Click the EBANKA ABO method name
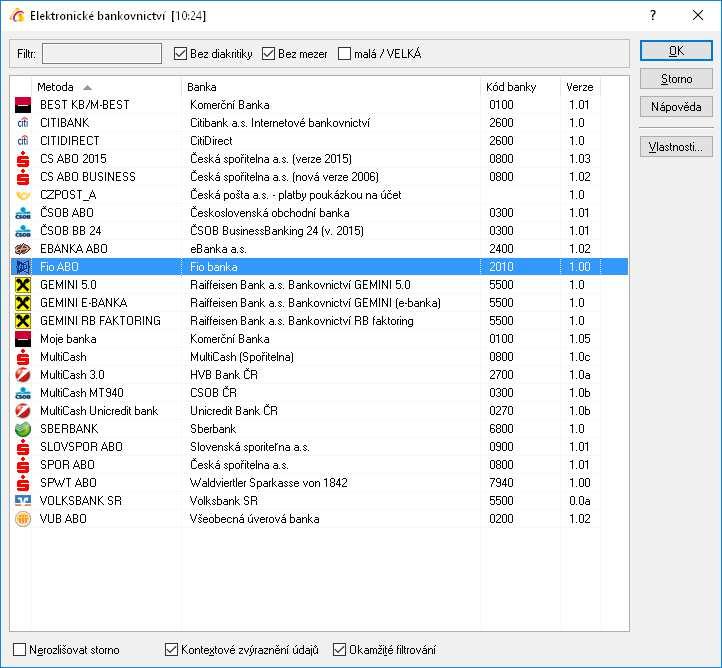Image resolution: width=722 pixels, height=668 pixels. [x=74, y=249]
